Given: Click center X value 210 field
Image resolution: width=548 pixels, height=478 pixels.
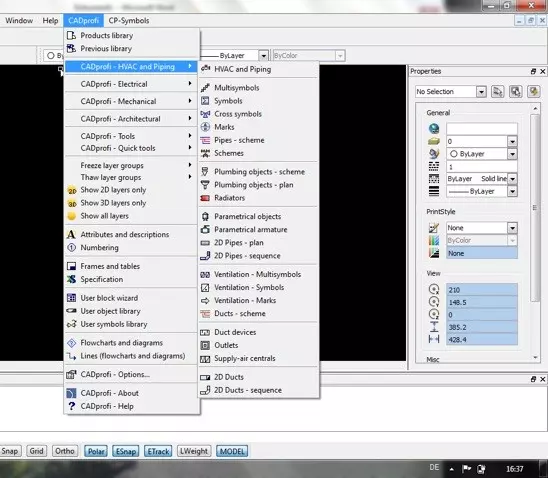Looking at the screenshot, I should (482, 290).
